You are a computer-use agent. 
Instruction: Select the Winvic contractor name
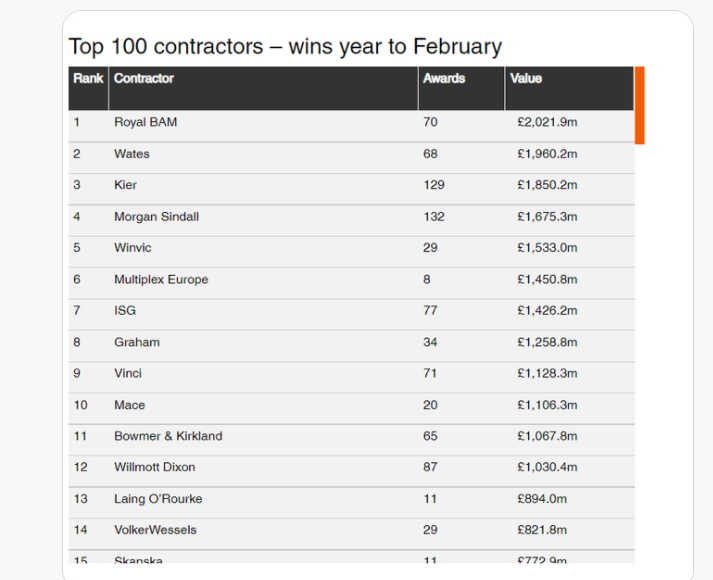[x=133, y=248]
